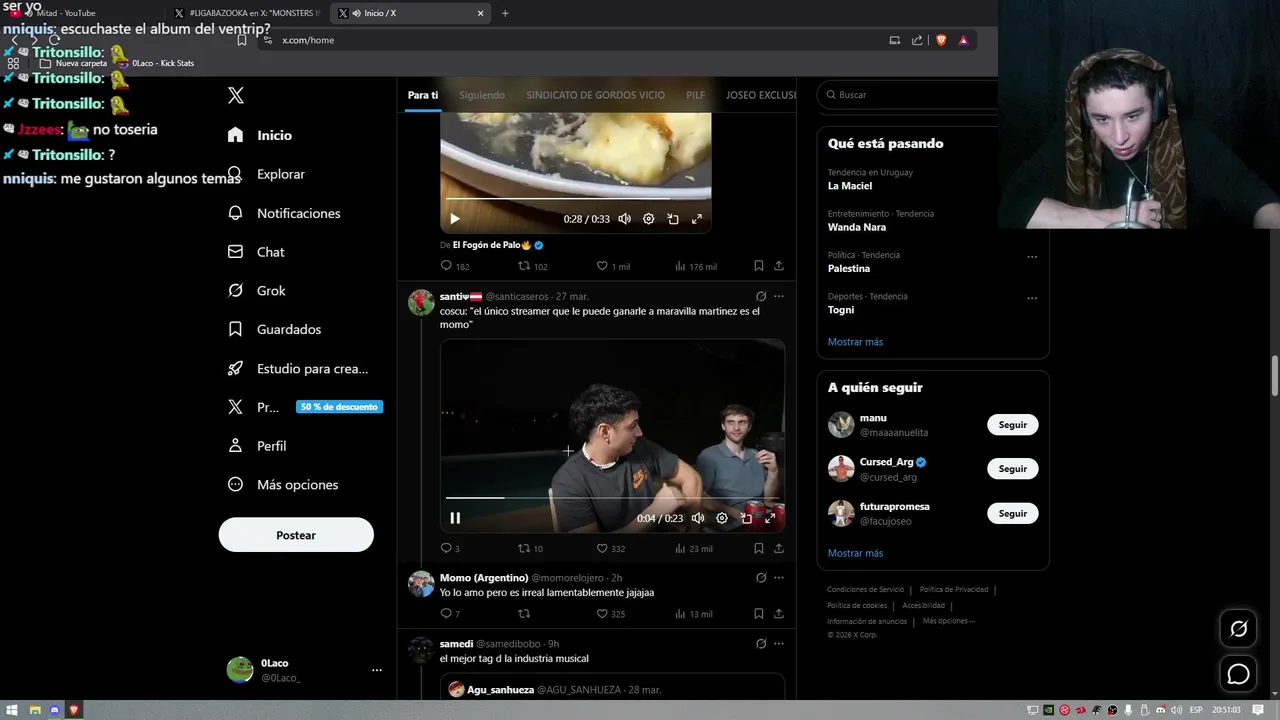Click the Postear button
Screen dimensions: 1280x720
296,535
